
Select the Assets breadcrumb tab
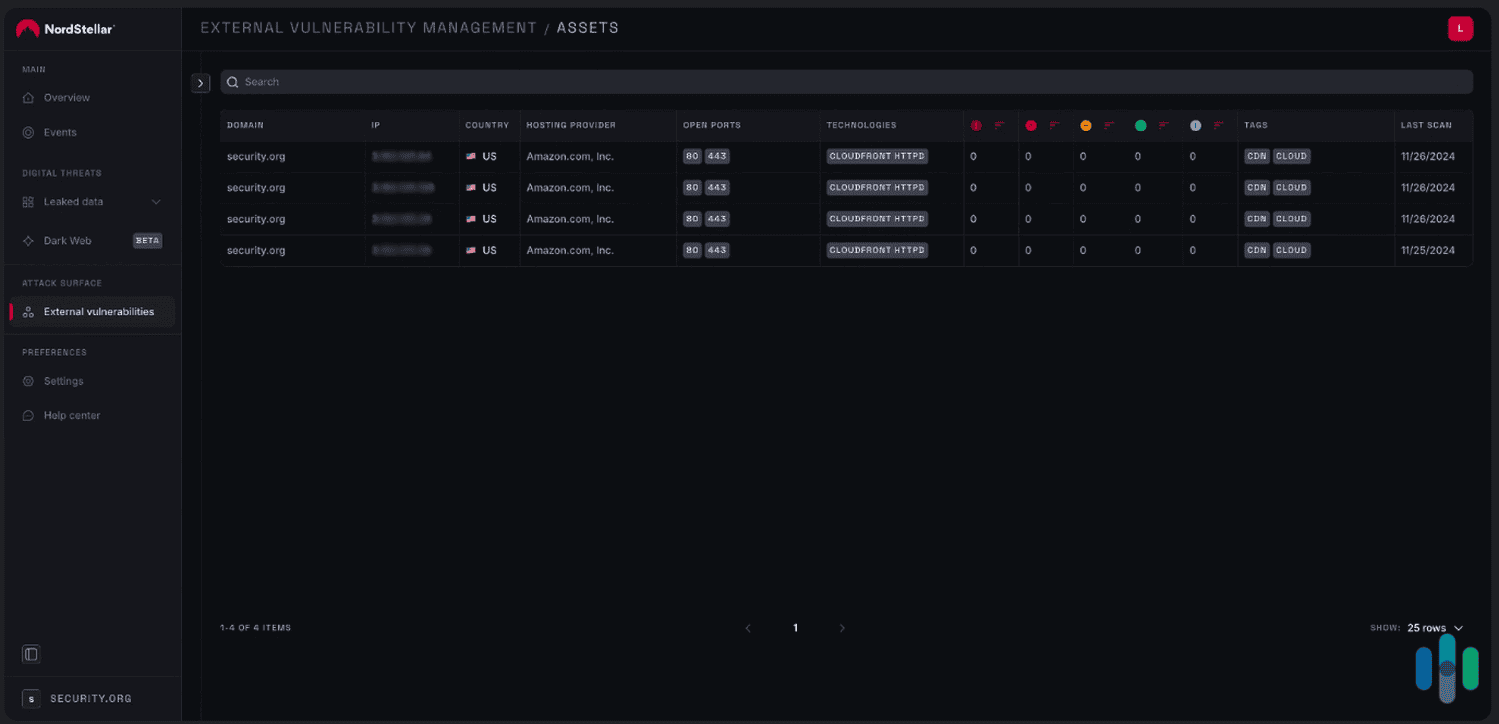click(588, 27)
